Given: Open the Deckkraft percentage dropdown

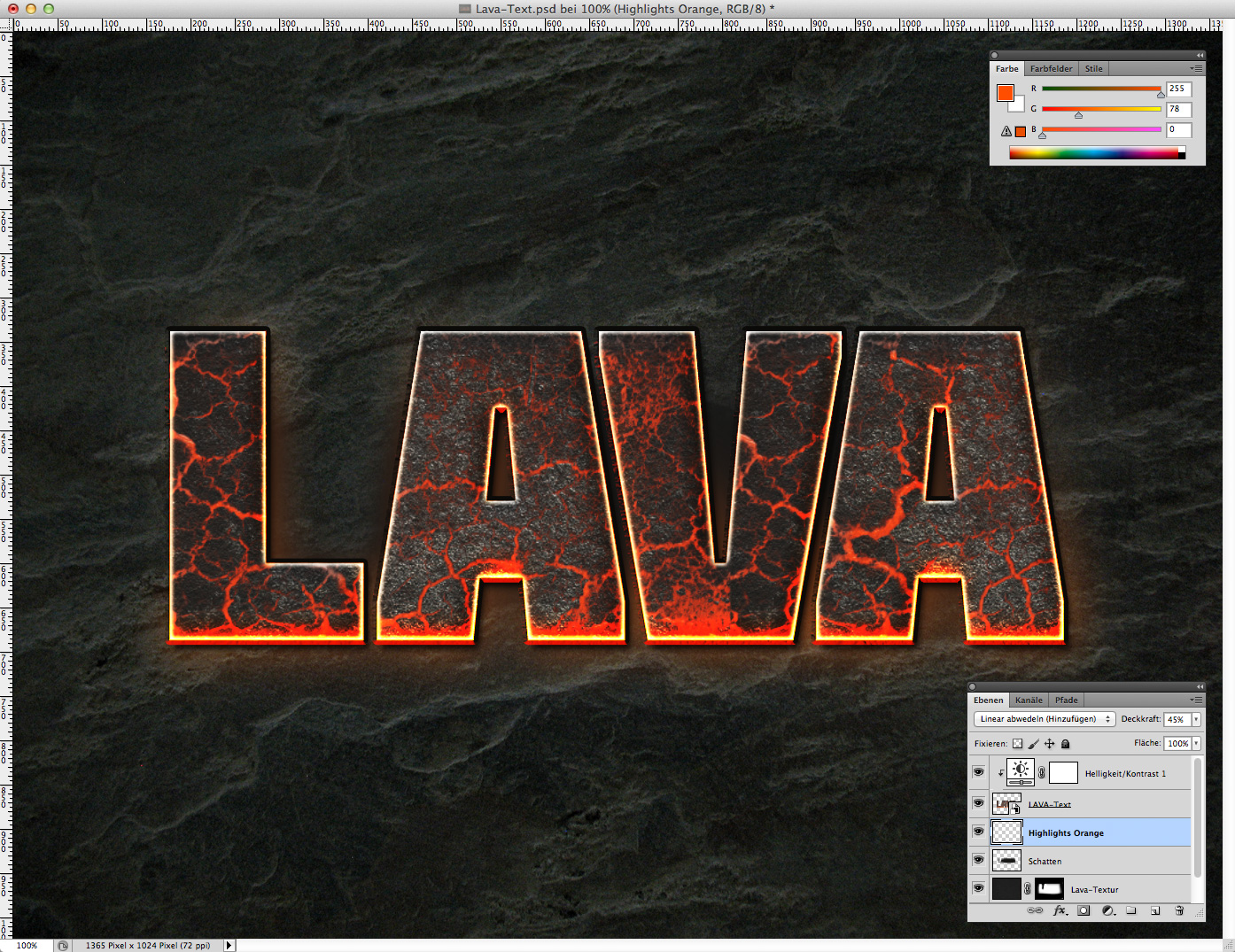Looking at the screenshot, I should [x=1194, y=719].
